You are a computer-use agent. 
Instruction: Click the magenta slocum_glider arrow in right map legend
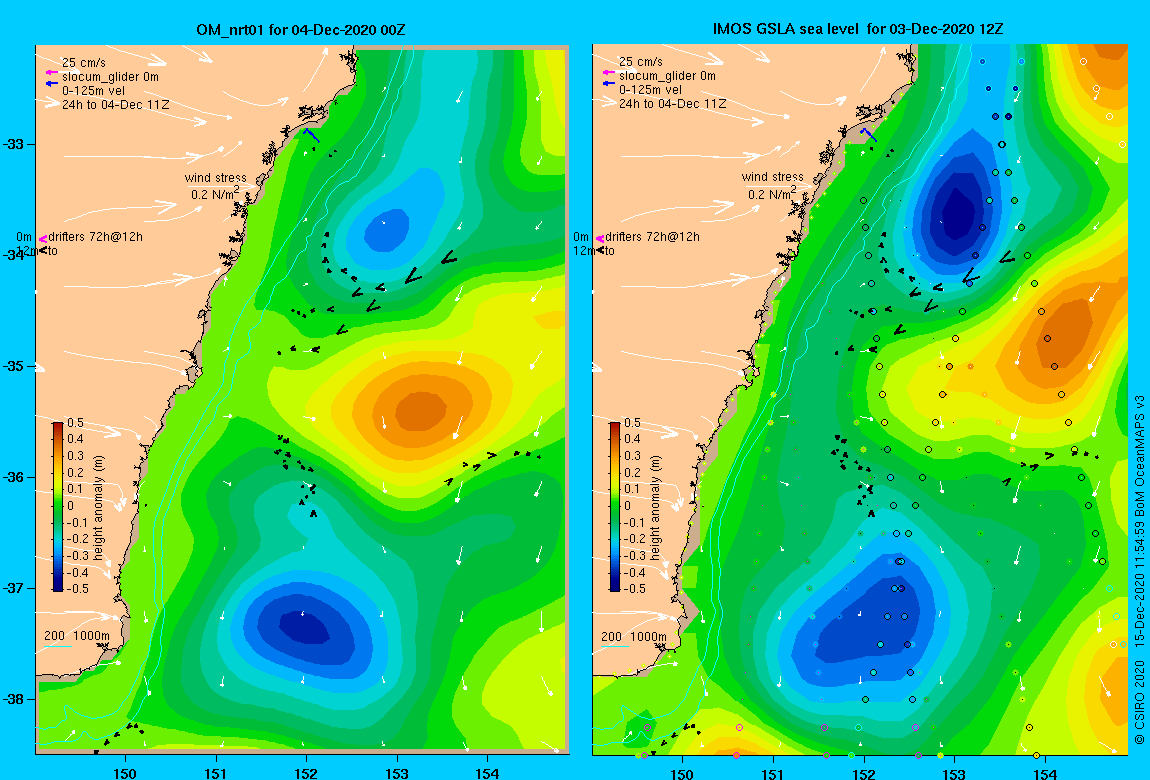point(608,73)
